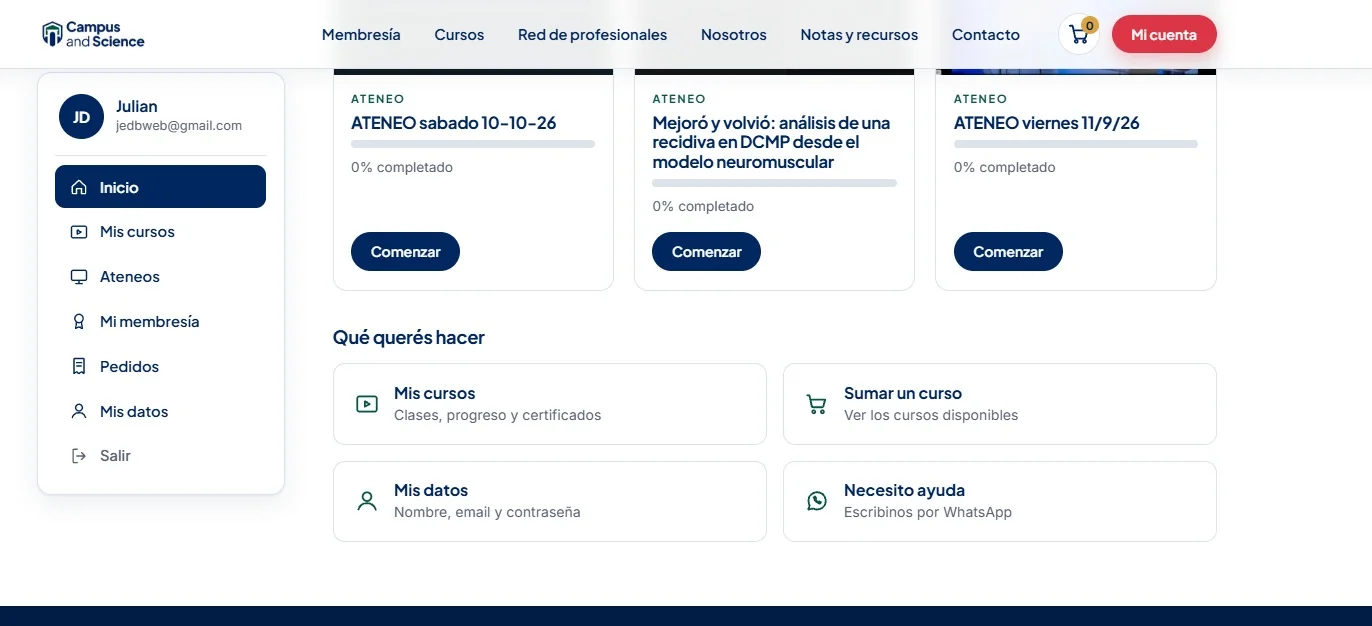This screenshot has width=1372, height=626.
Task: Open the Mis cursos quick action card
Action: pos(550,404)
